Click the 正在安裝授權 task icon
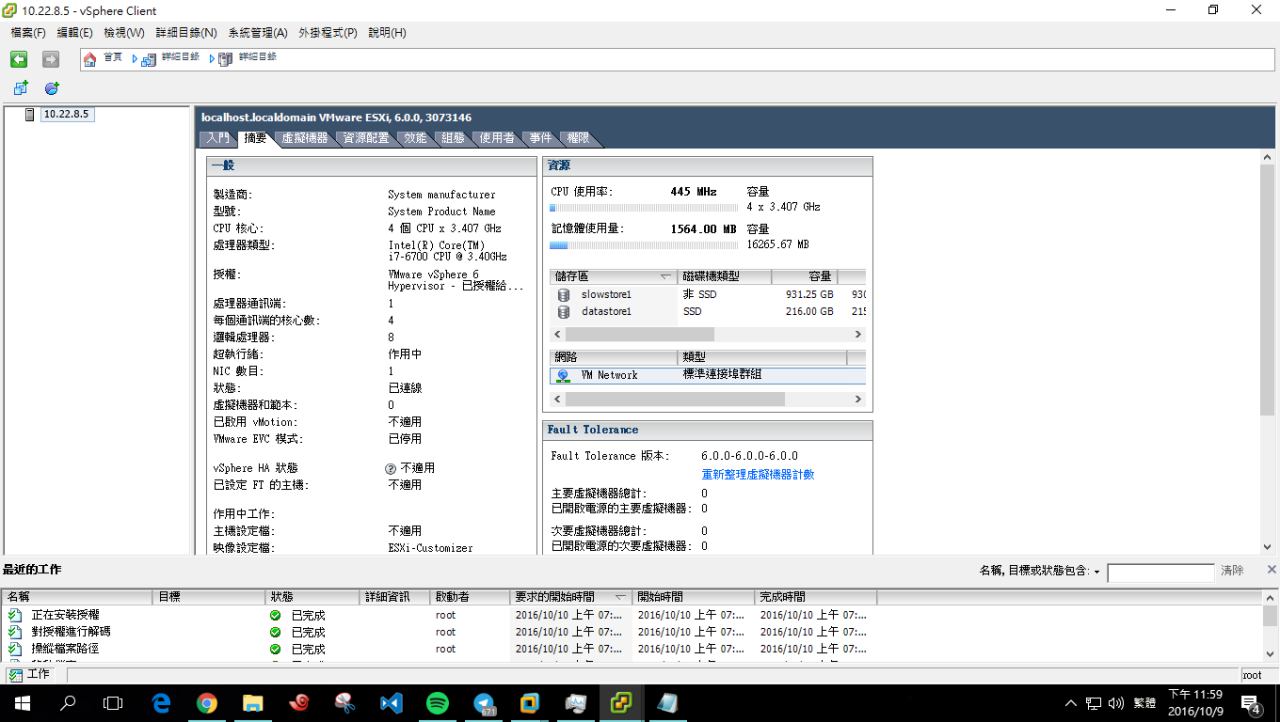 click(14, 615)
